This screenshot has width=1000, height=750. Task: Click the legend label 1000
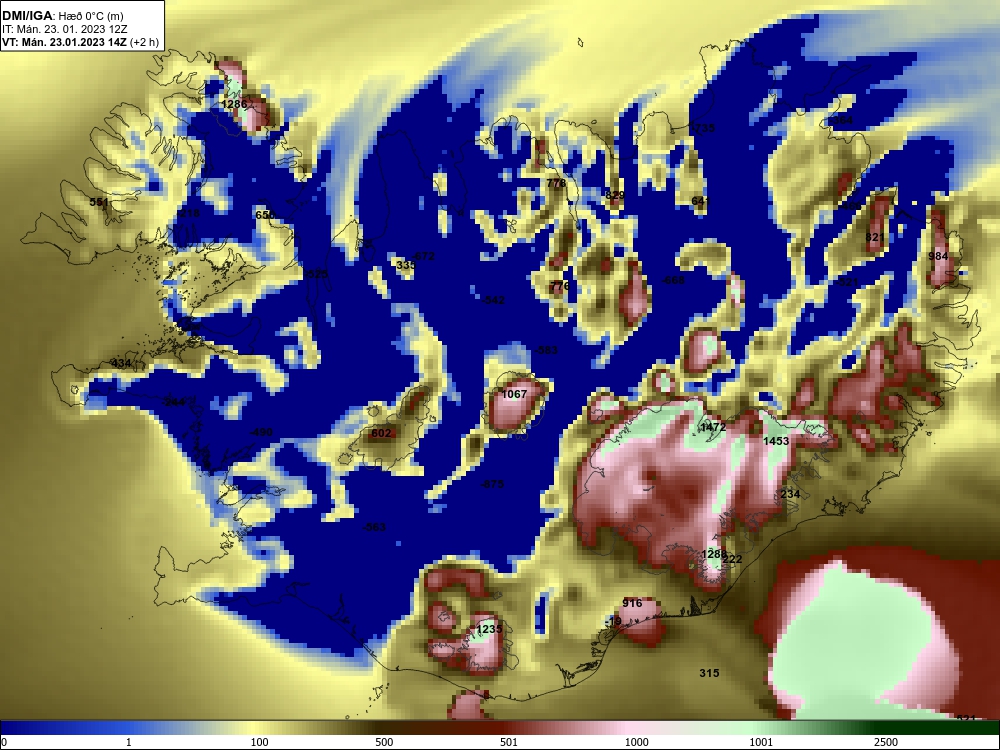[636, 742]
